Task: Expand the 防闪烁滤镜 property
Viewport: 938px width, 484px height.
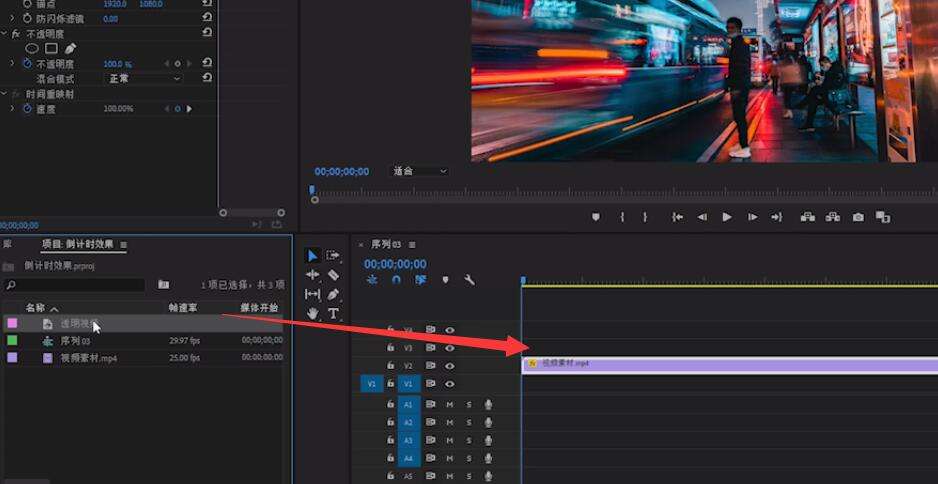Action: click(12, 19)
